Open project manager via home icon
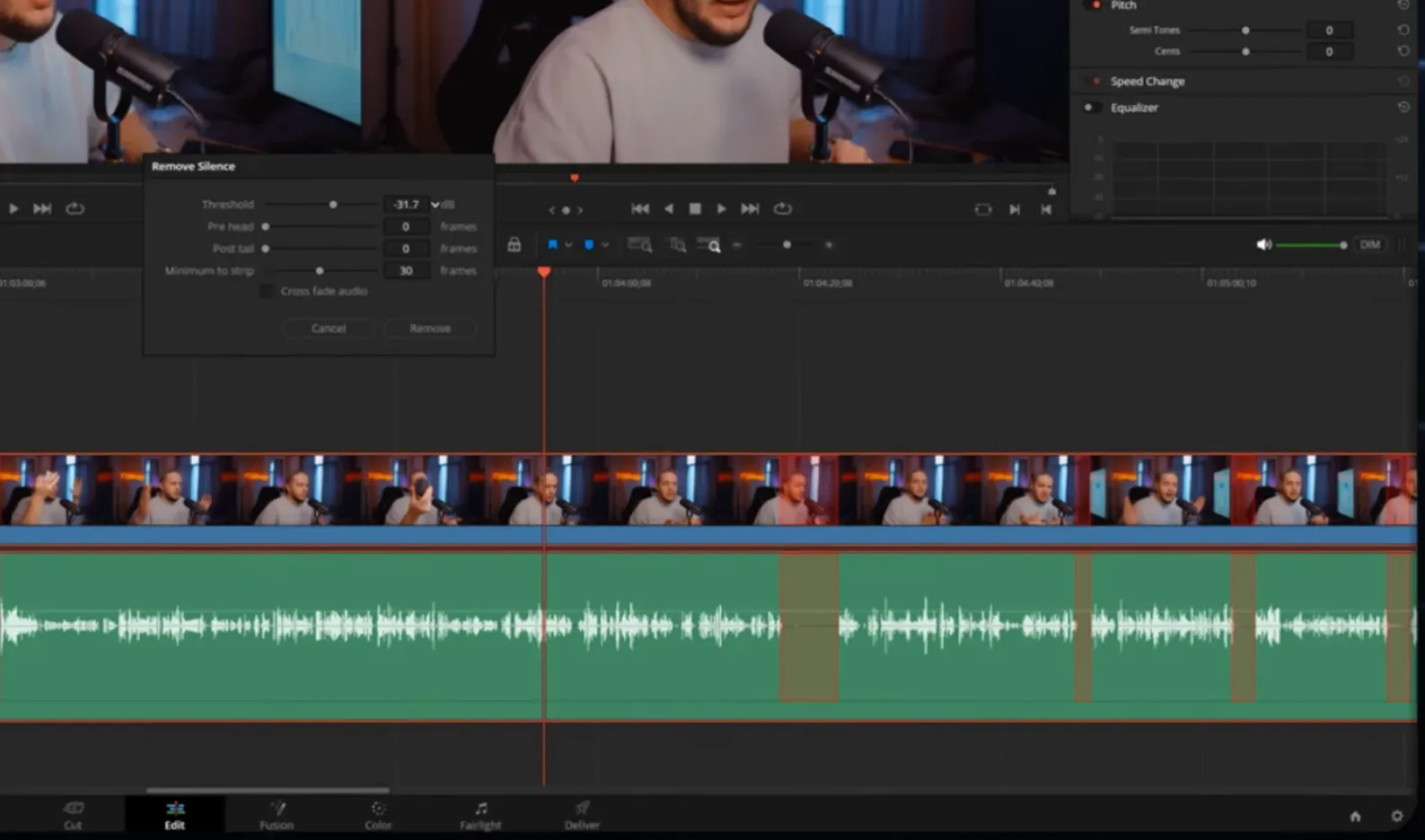The width and height of the screenshot is (1425, 840). 1355,816
